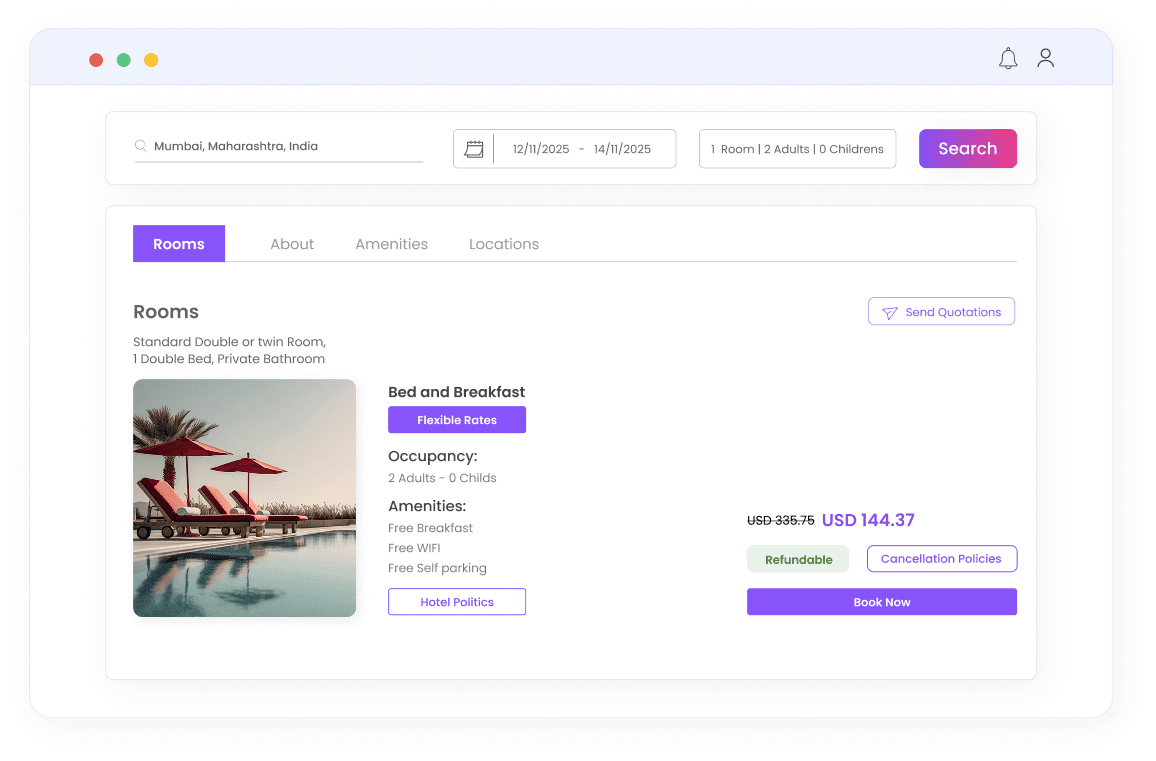This screenshot has height=761, width=1156.
Task: Switch to the About tab
Action: click(292, 243)
